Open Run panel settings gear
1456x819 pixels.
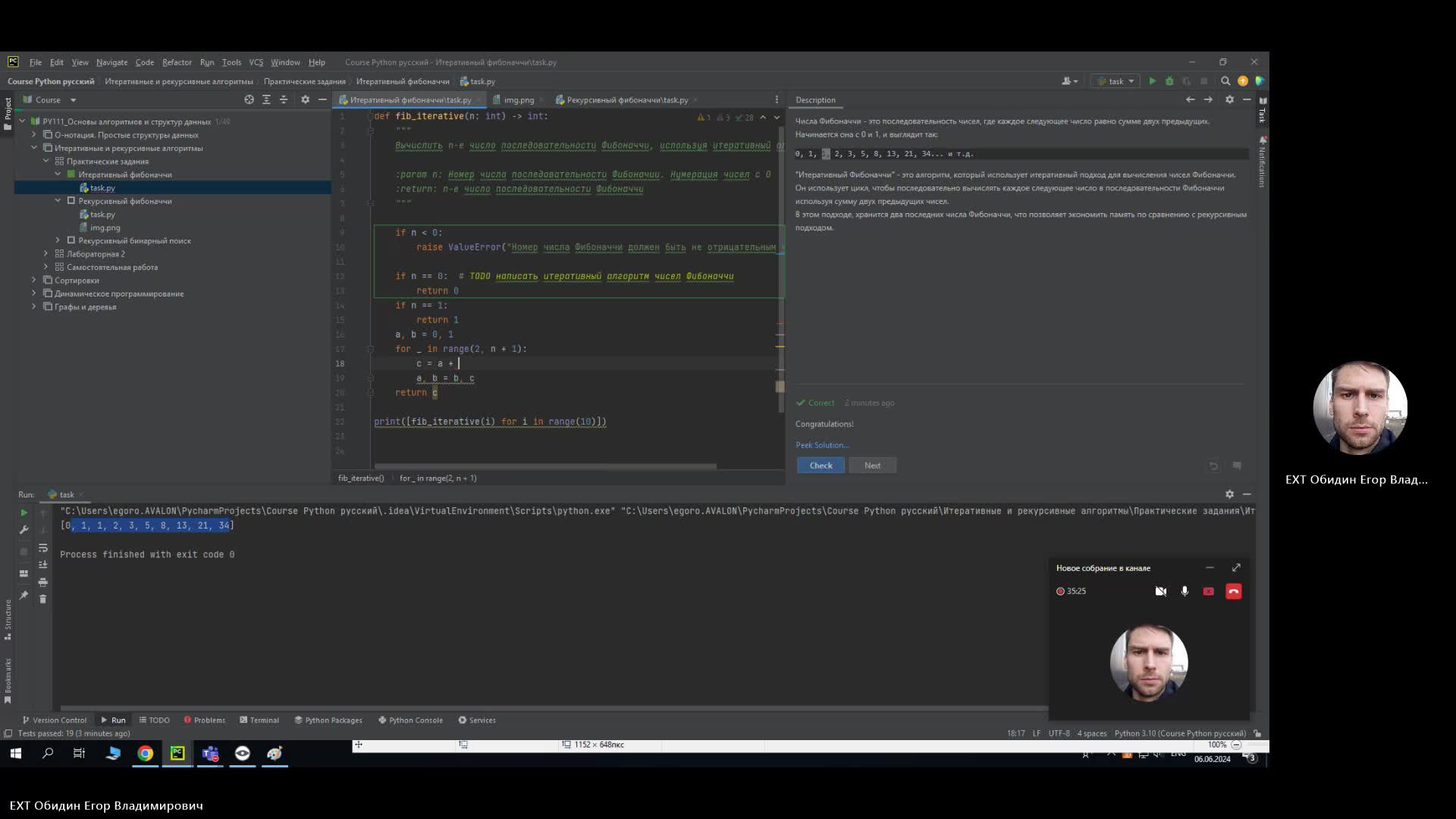pyautogui.click(x=1229, y=494)
